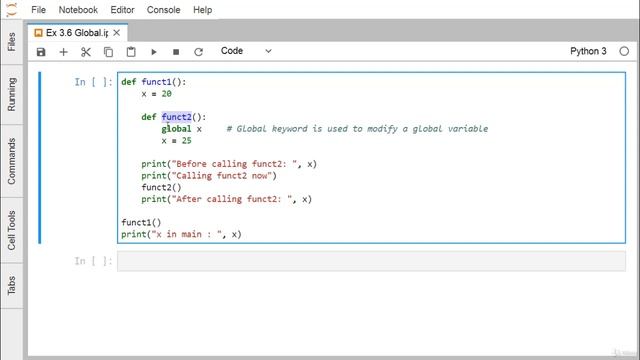The height and width of the screenshot is (360, 640).
Task: Click the 'Before calling funct2' print line
Action: pyautogui.click(x=229, y=164)
